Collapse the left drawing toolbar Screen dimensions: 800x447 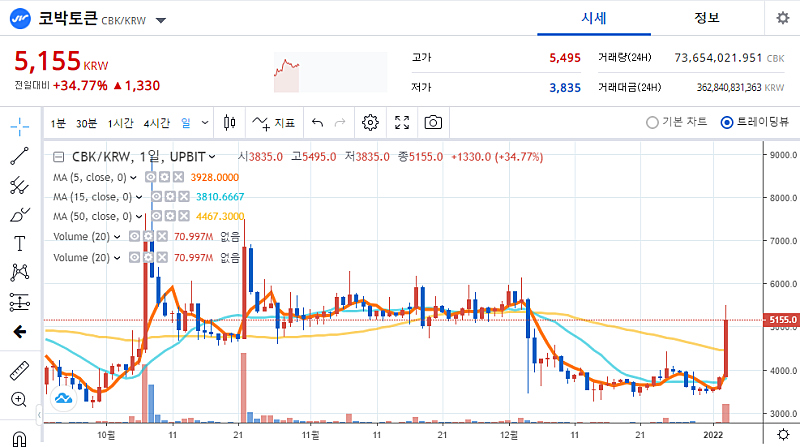coord(39,415)
